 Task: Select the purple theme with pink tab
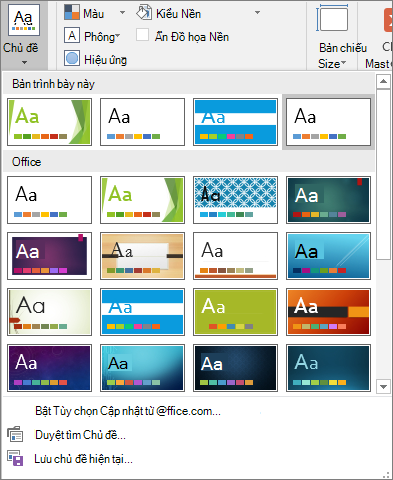[x=49, y=256]
